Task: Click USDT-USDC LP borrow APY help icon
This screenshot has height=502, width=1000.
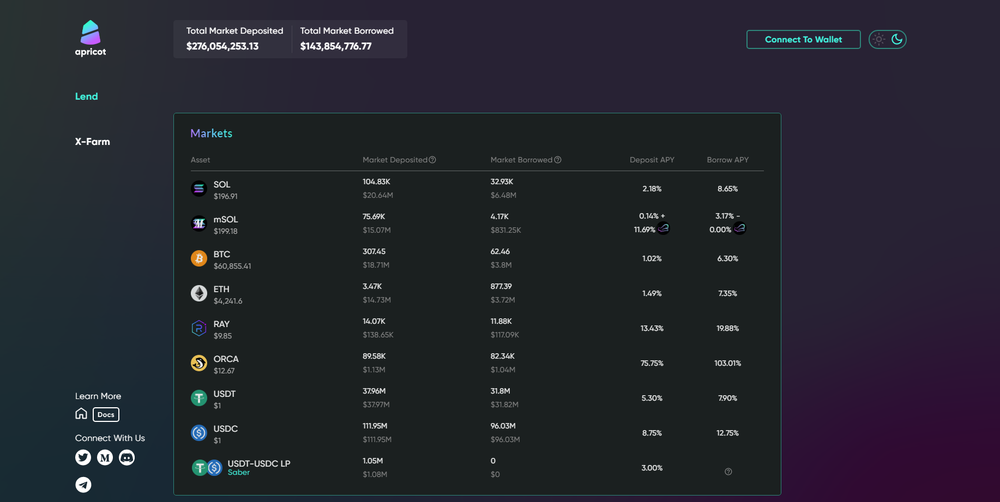Action: click(728, 472)
